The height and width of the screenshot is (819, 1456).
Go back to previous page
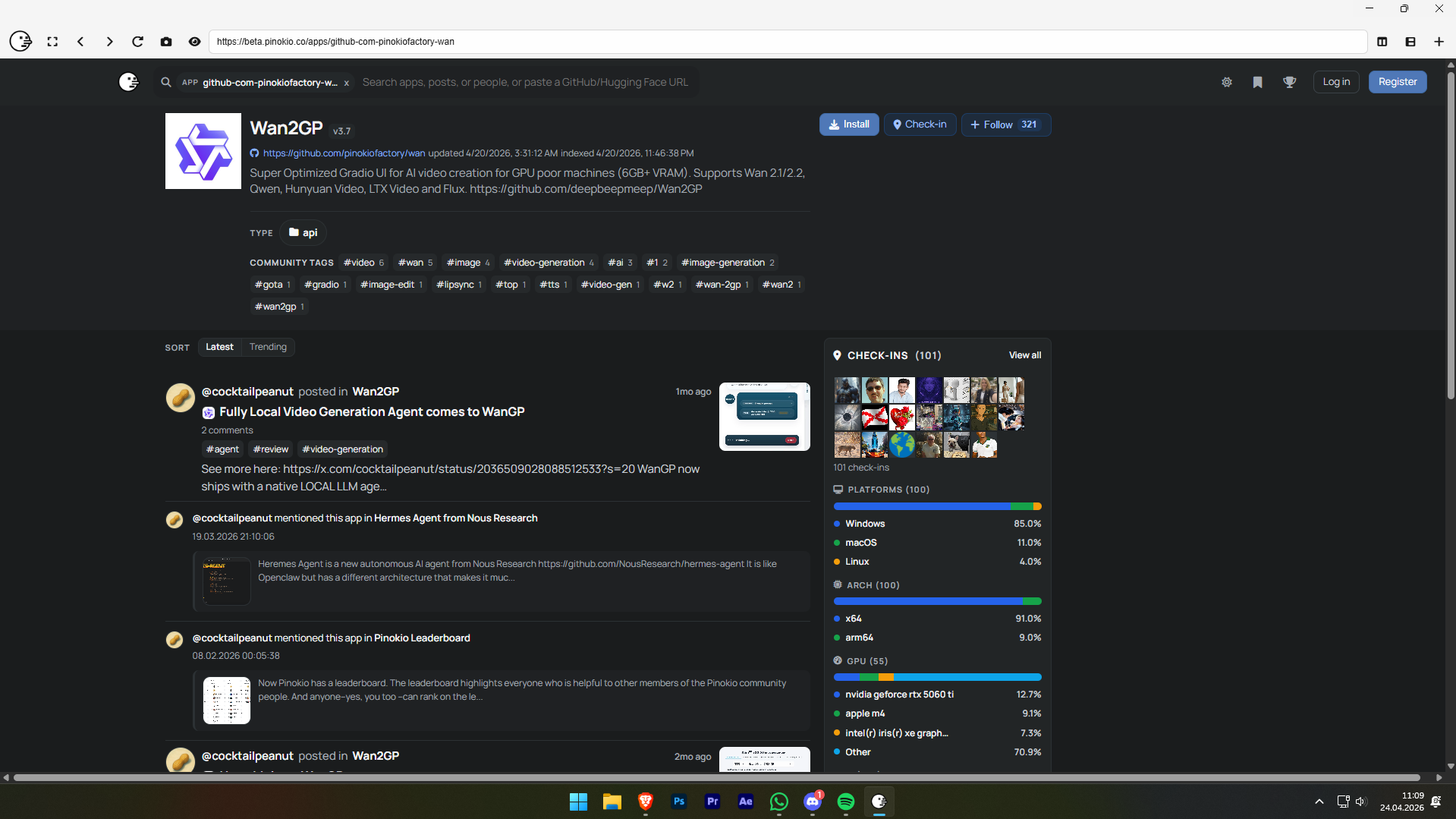pos(80,42)
